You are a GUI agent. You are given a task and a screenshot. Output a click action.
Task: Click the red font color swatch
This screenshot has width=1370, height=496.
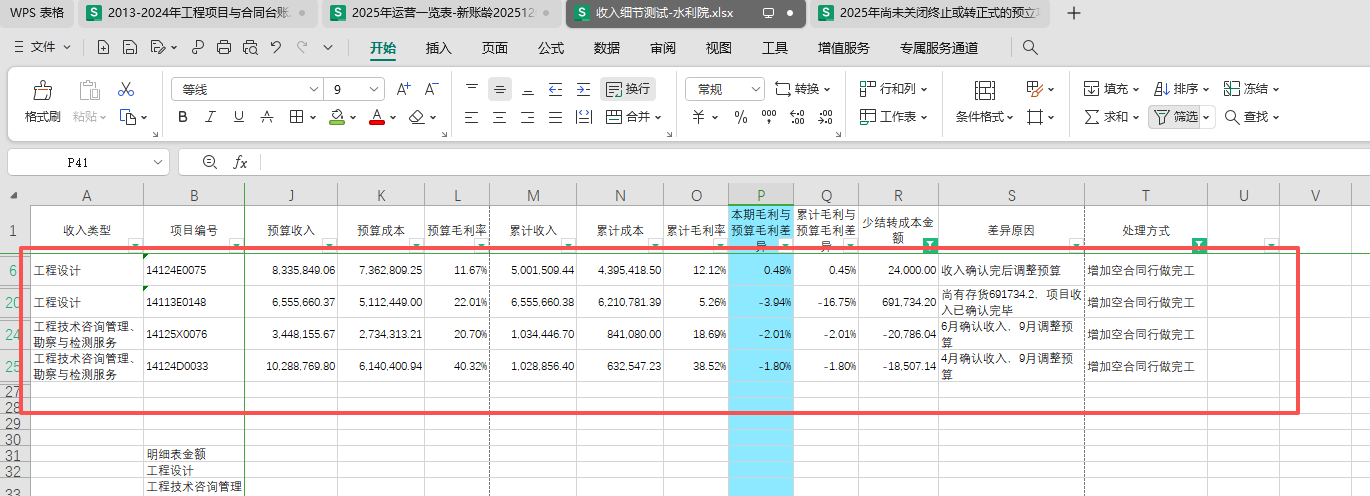(377, 117)
